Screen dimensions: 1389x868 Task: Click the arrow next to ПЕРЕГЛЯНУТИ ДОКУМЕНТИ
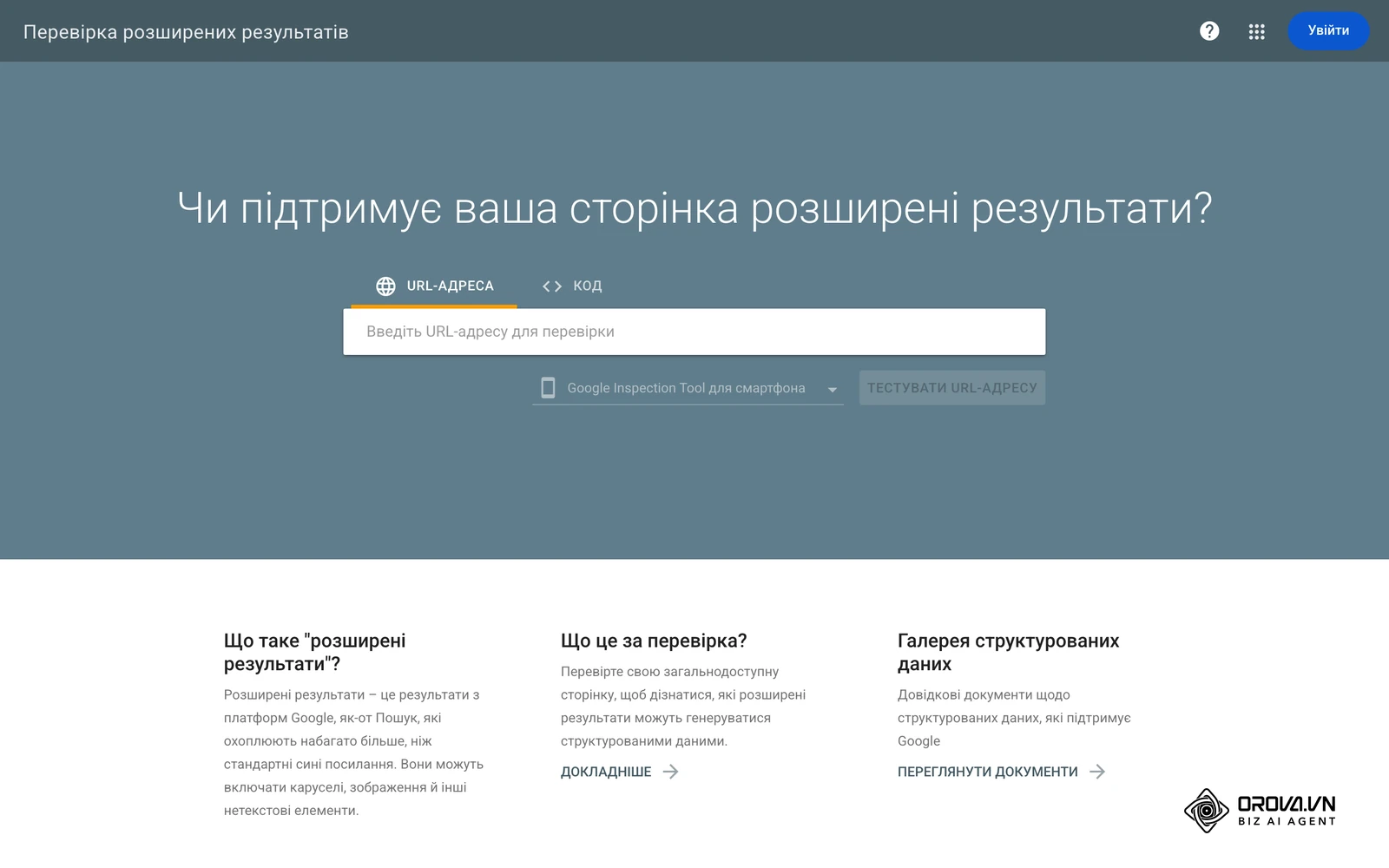pos(1097,772)
